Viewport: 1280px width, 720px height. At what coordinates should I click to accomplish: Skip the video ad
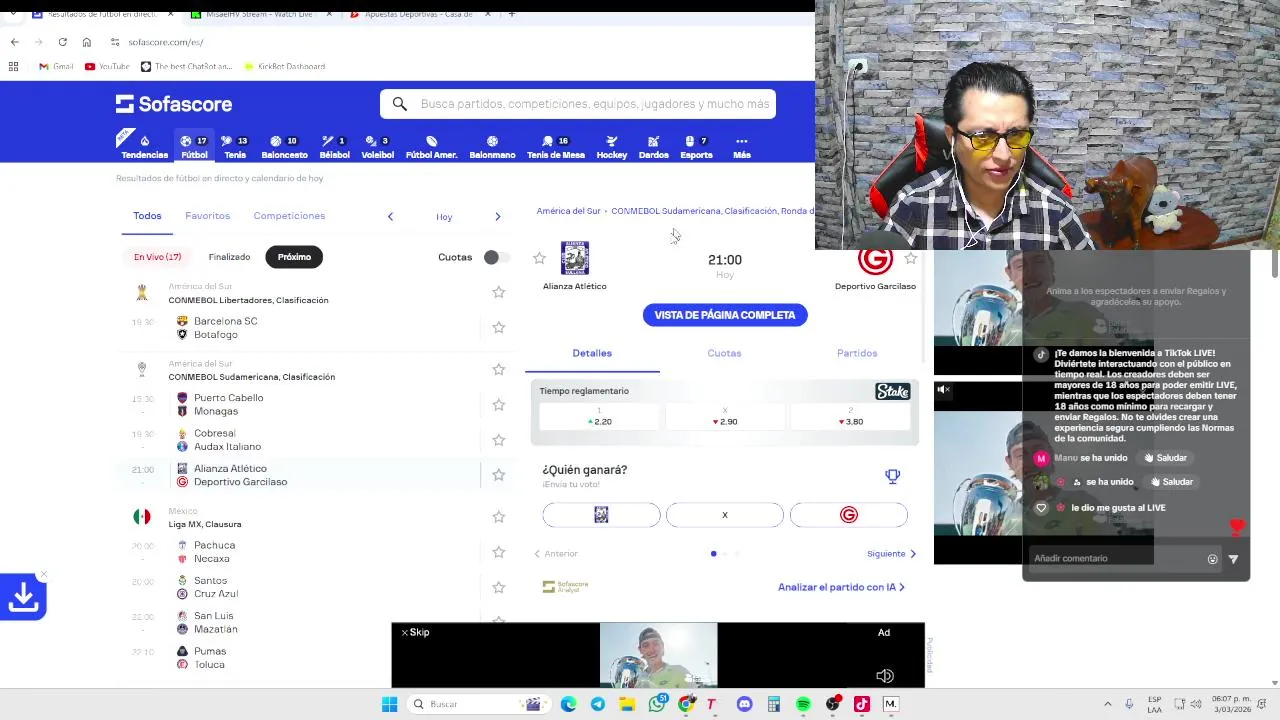[x=415, y=632]
